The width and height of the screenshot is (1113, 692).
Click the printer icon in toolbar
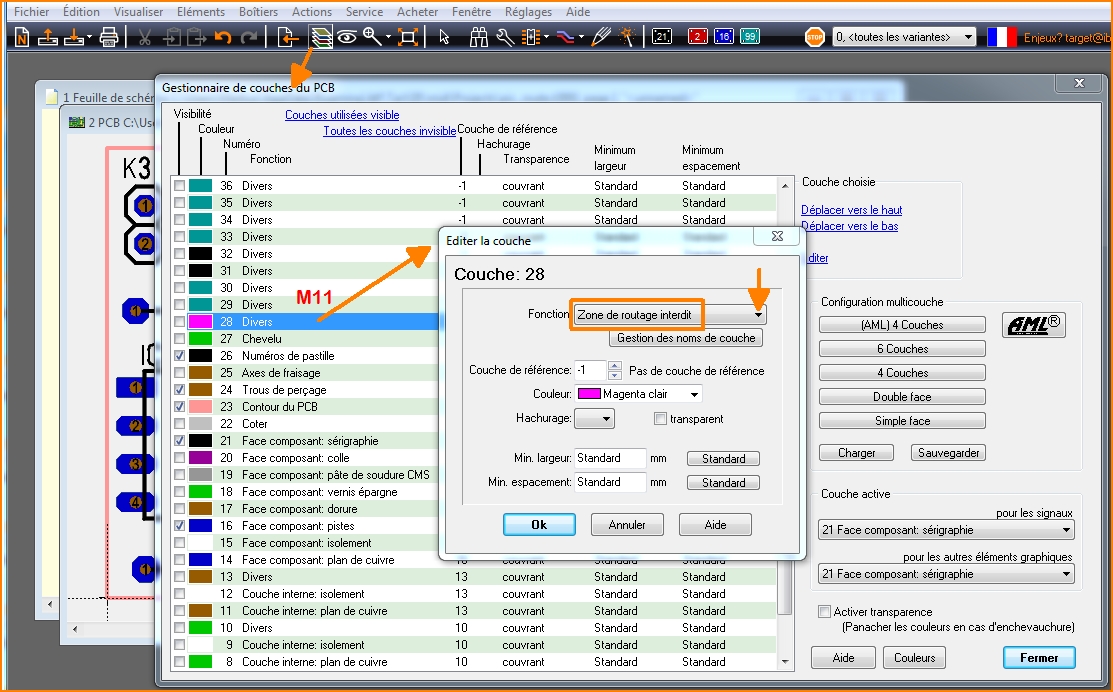(x=109, y=37)
